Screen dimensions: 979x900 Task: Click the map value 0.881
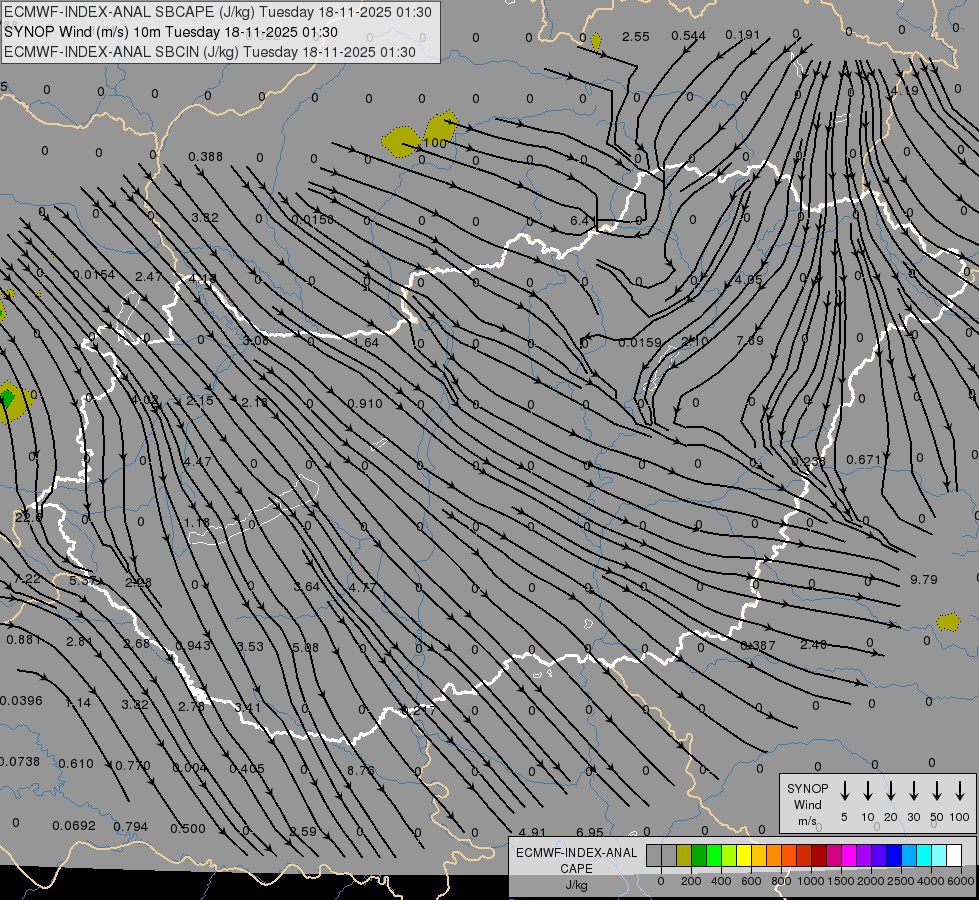pos(24,640)
